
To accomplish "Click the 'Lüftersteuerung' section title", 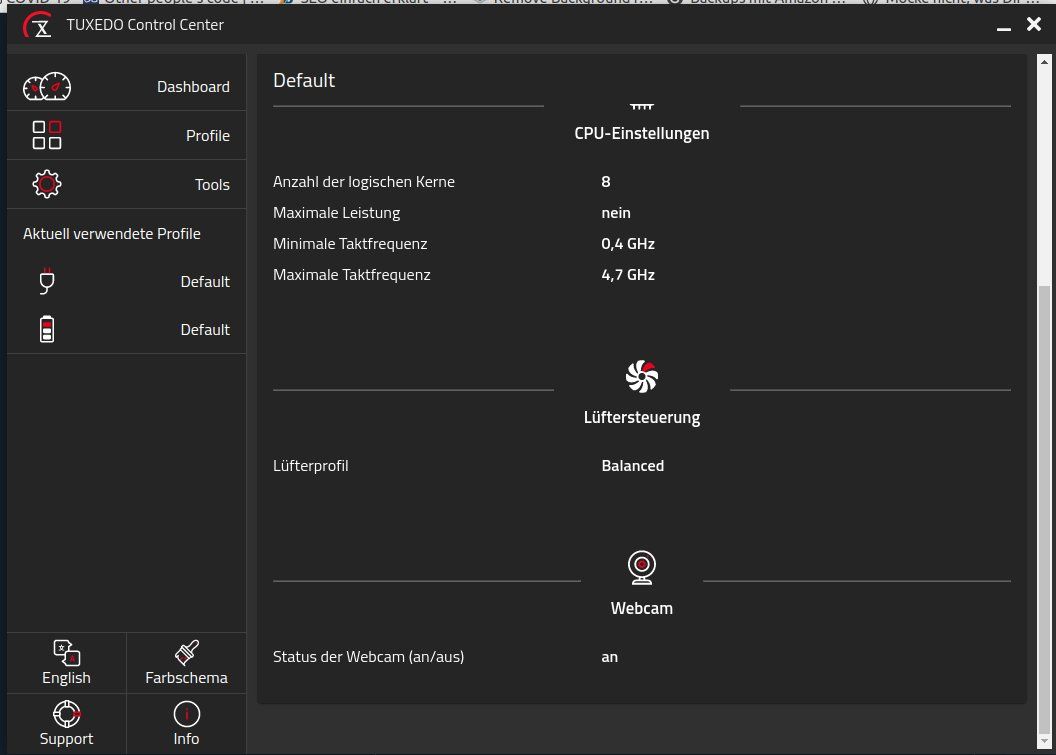I will [x=642, y=418].
